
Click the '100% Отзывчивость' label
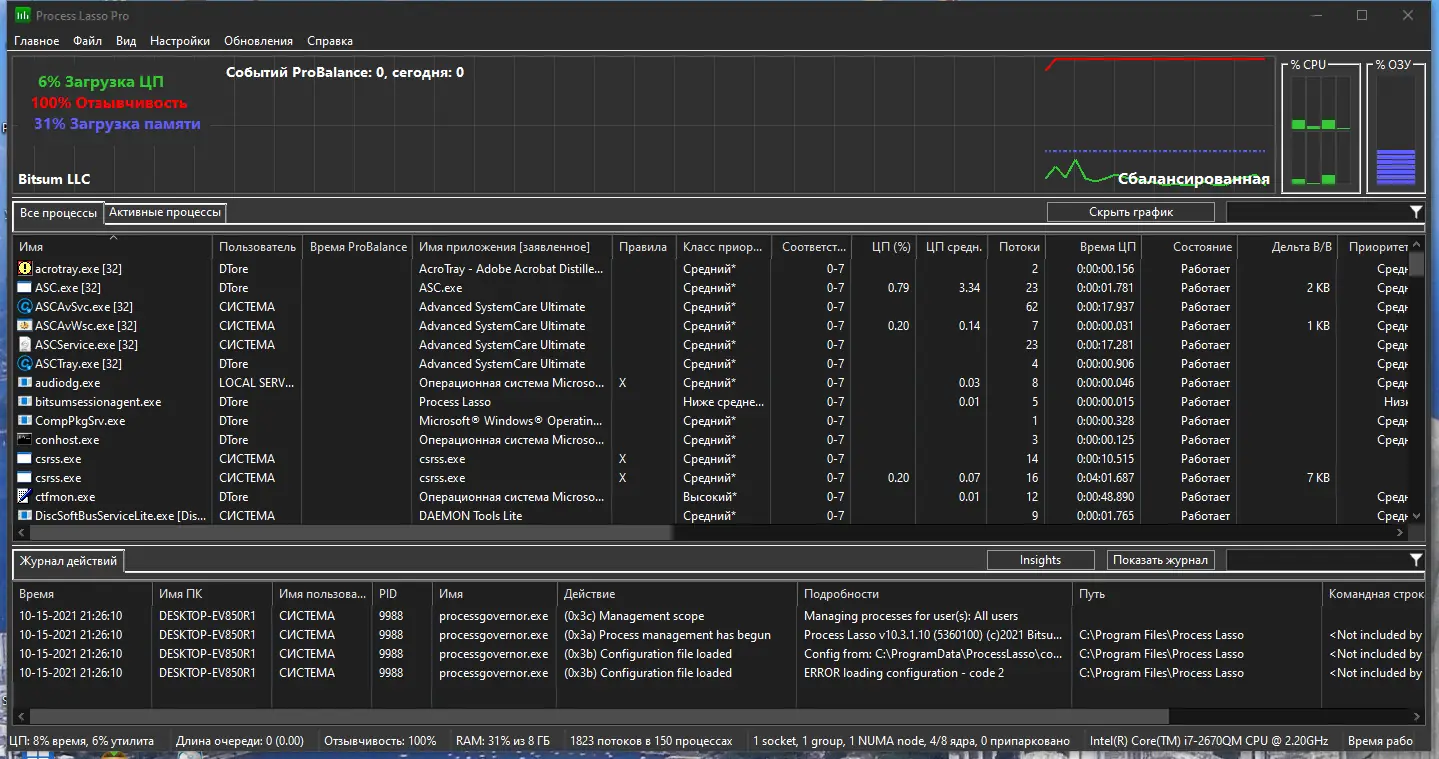(109, 103)
